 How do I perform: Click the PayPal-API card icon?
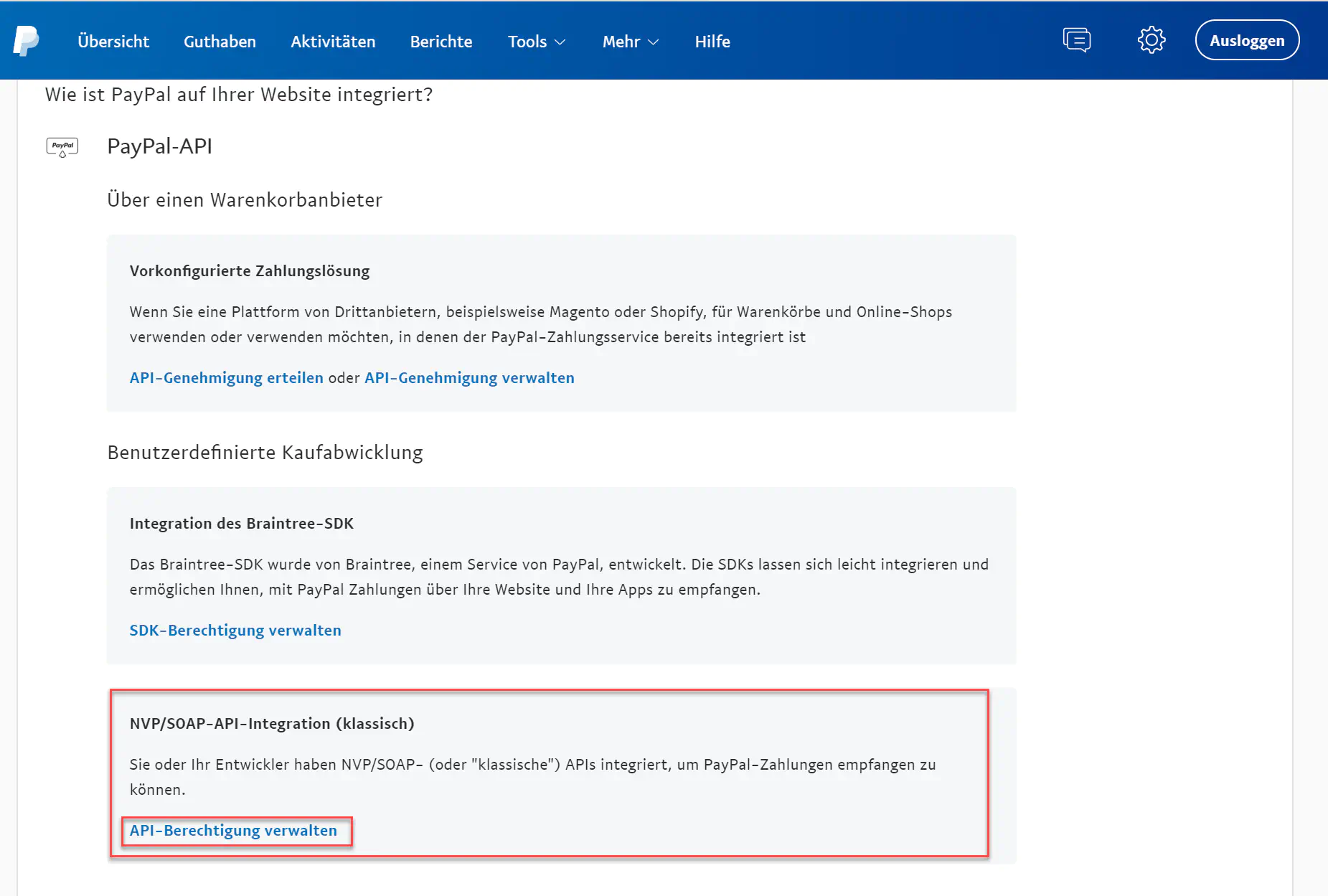coord(62,147)
